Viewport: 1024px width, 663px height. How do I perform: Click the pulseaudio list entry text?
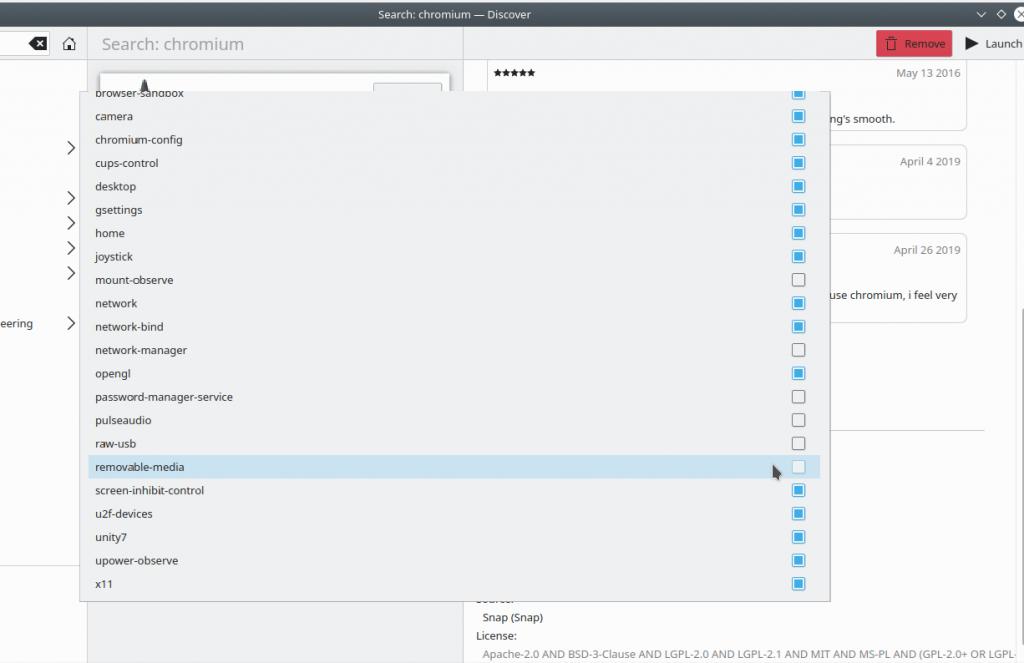click(123, 420)
